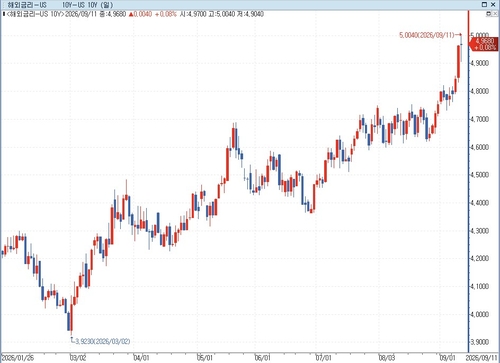Image resolution: width=500 pixels, height=363 pixels.
Task: Click the 4.4000 y-axis label
Action: pos(479,203)
